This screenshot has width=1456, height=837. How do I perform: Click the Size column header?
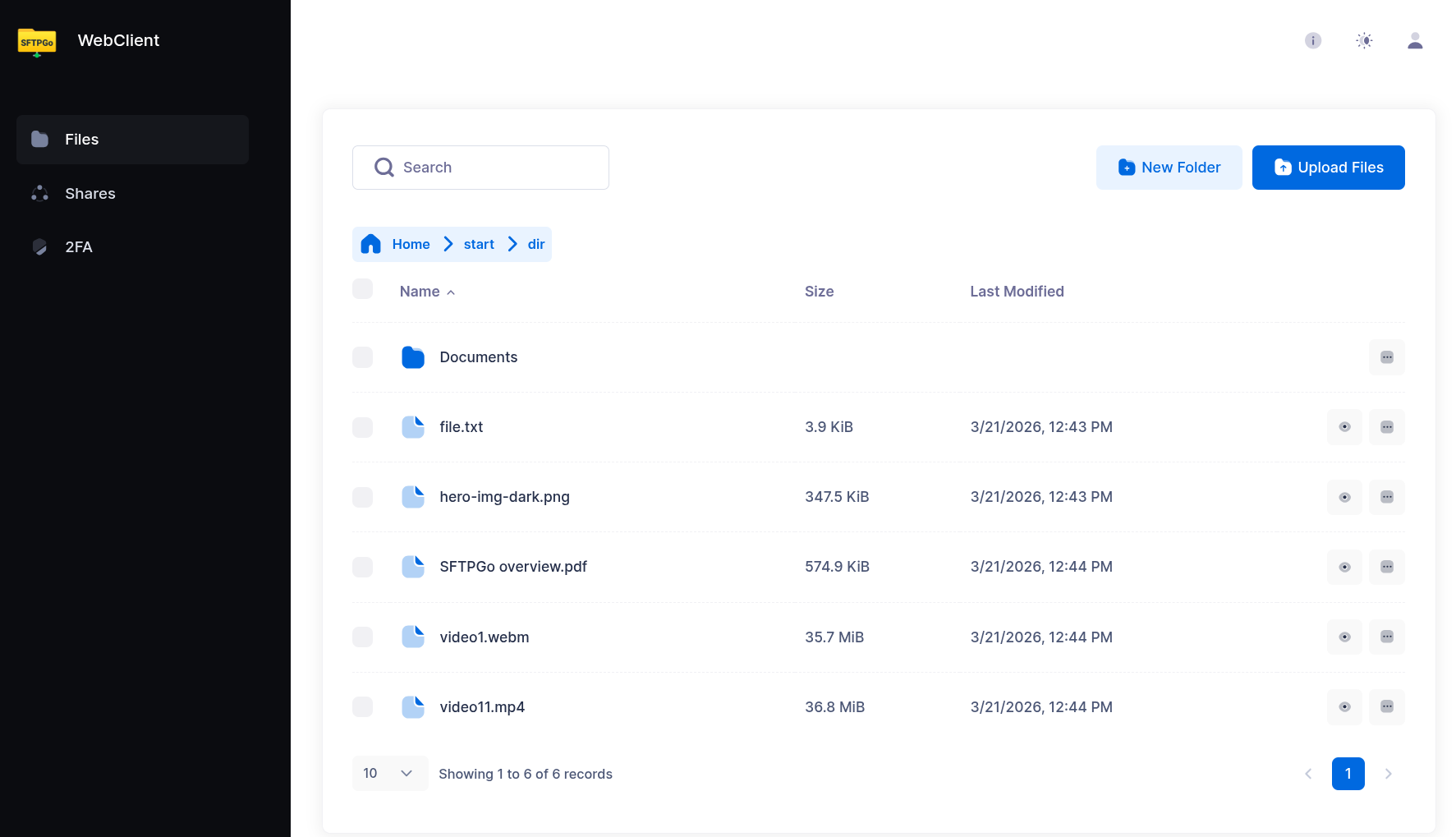tap(820, 292)
